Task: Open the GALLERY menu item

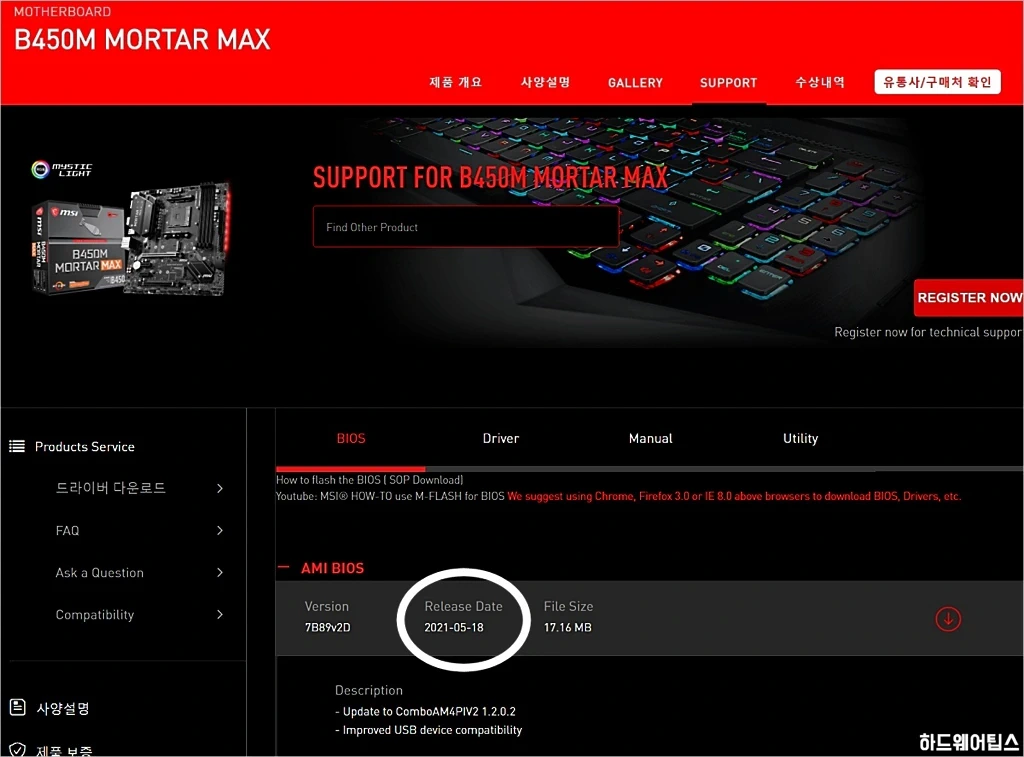Action: point(635,83)
